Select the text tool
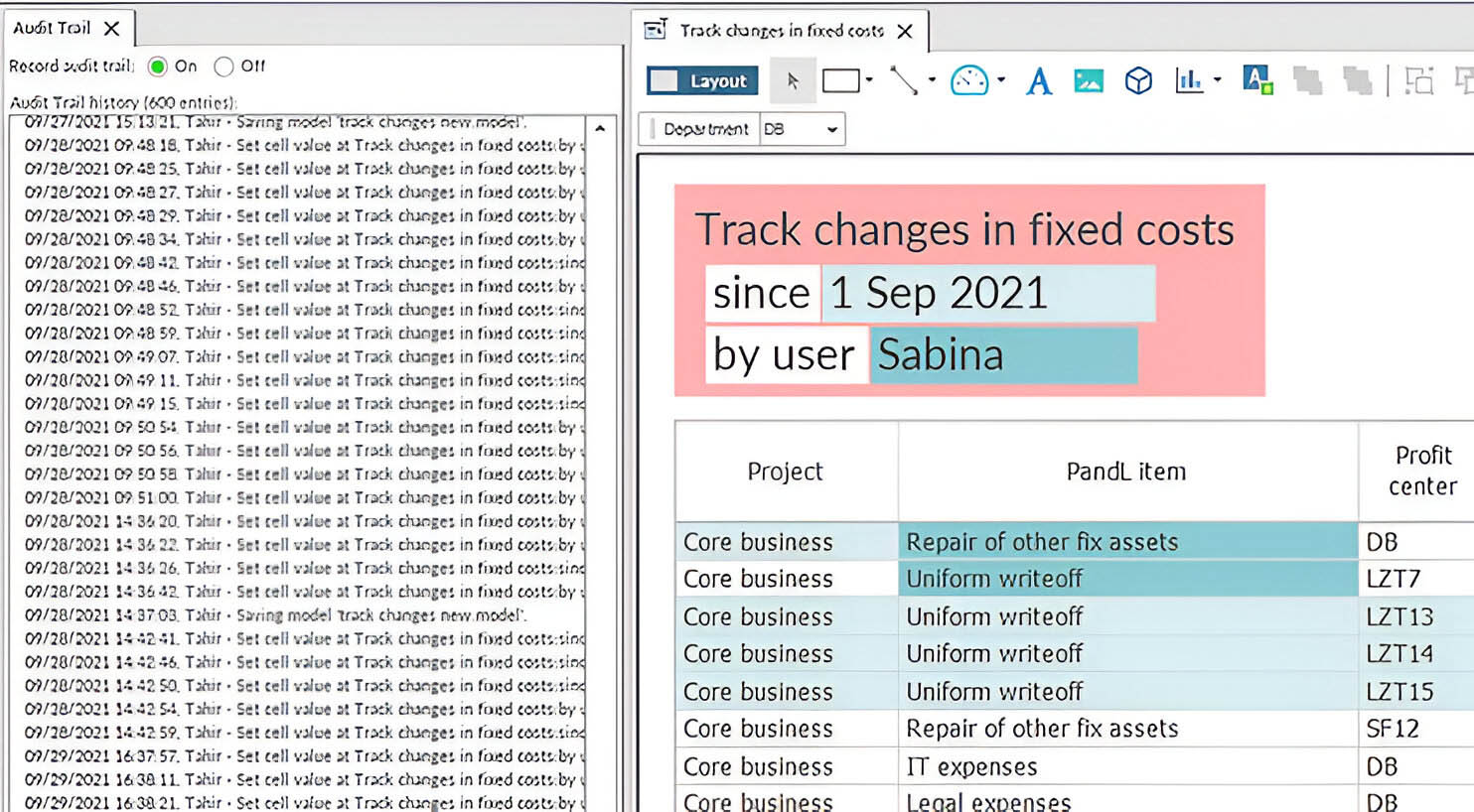1474x812 pixels. 1038,80
